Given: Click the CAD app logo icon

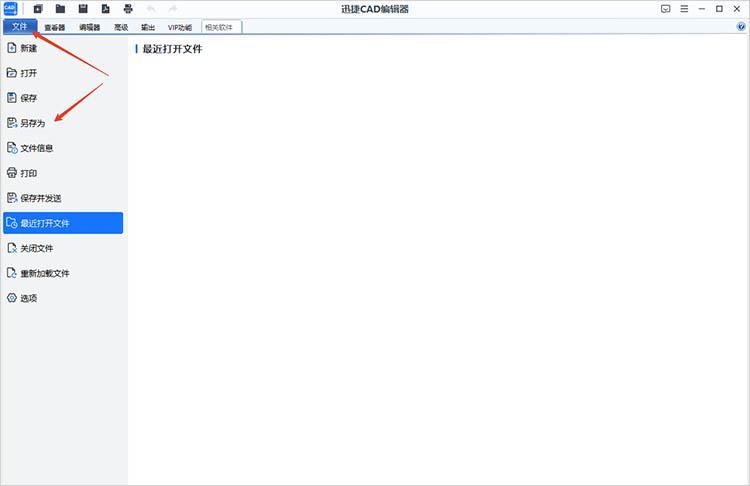Looking at the screenshot, I should pyautogui.click(x=10, y=9).
